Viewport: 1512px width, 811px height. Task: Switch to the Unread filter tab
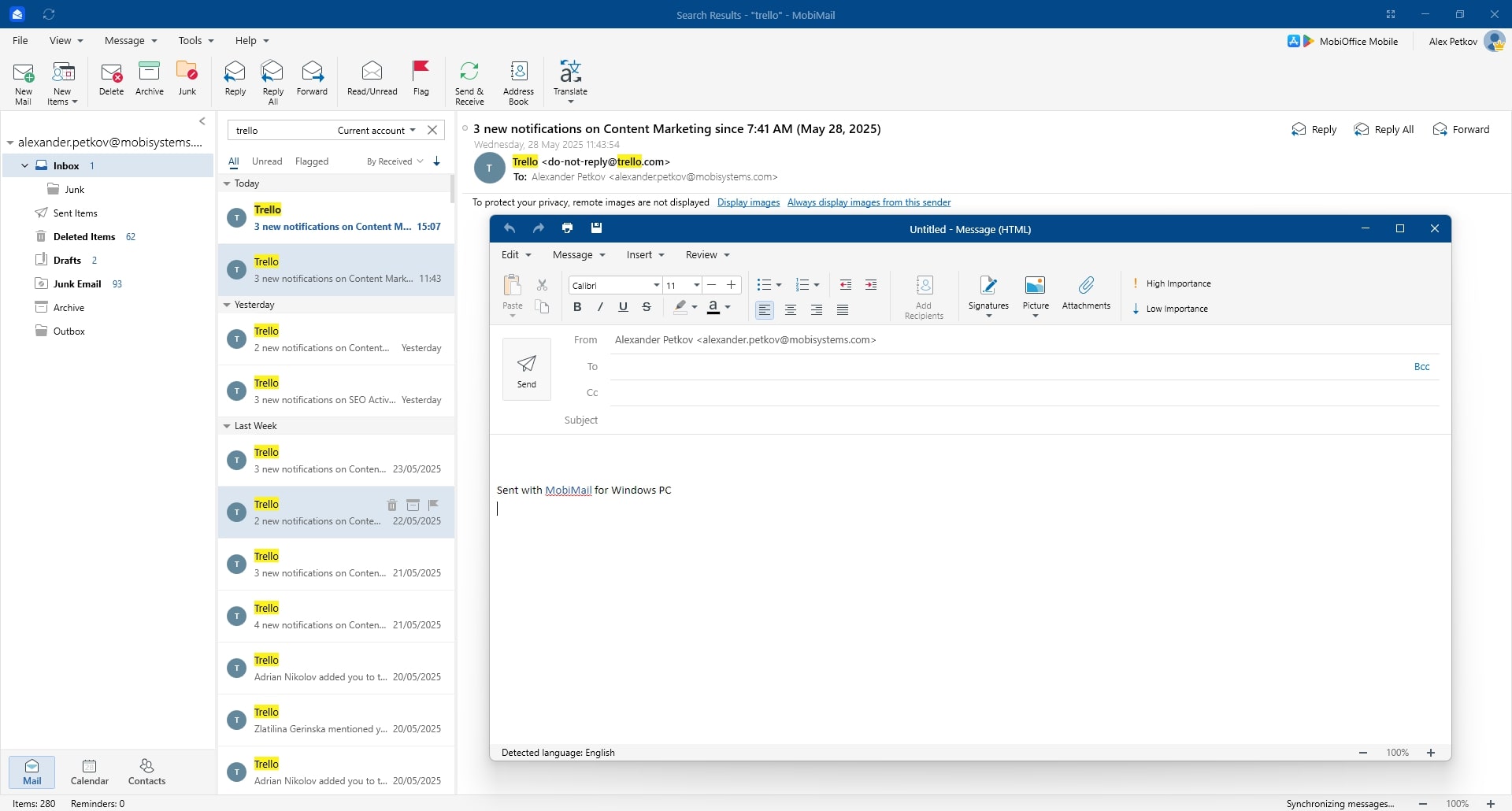(267, 161)
